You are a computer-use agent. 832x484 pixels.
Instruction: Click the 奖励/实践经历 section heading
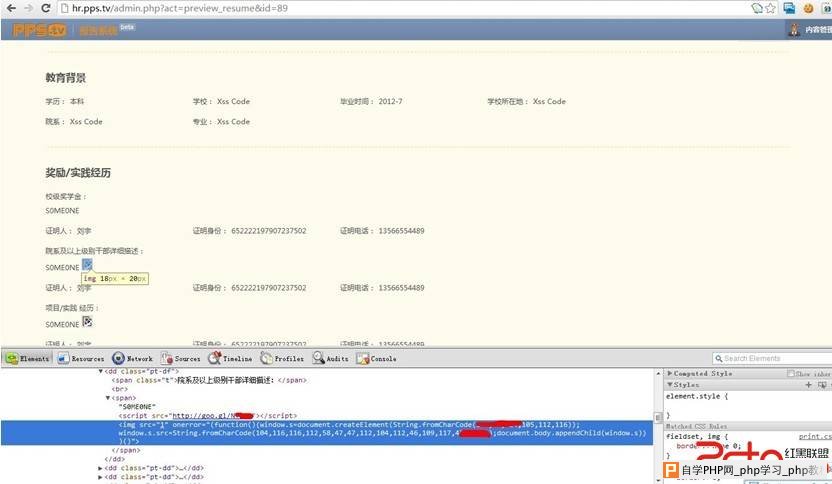pos(78,173)
